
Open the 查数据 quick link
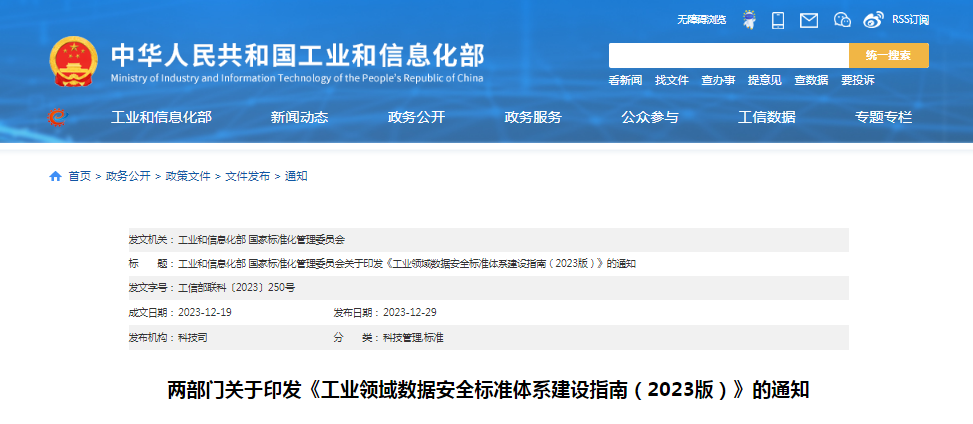(811, 80)
